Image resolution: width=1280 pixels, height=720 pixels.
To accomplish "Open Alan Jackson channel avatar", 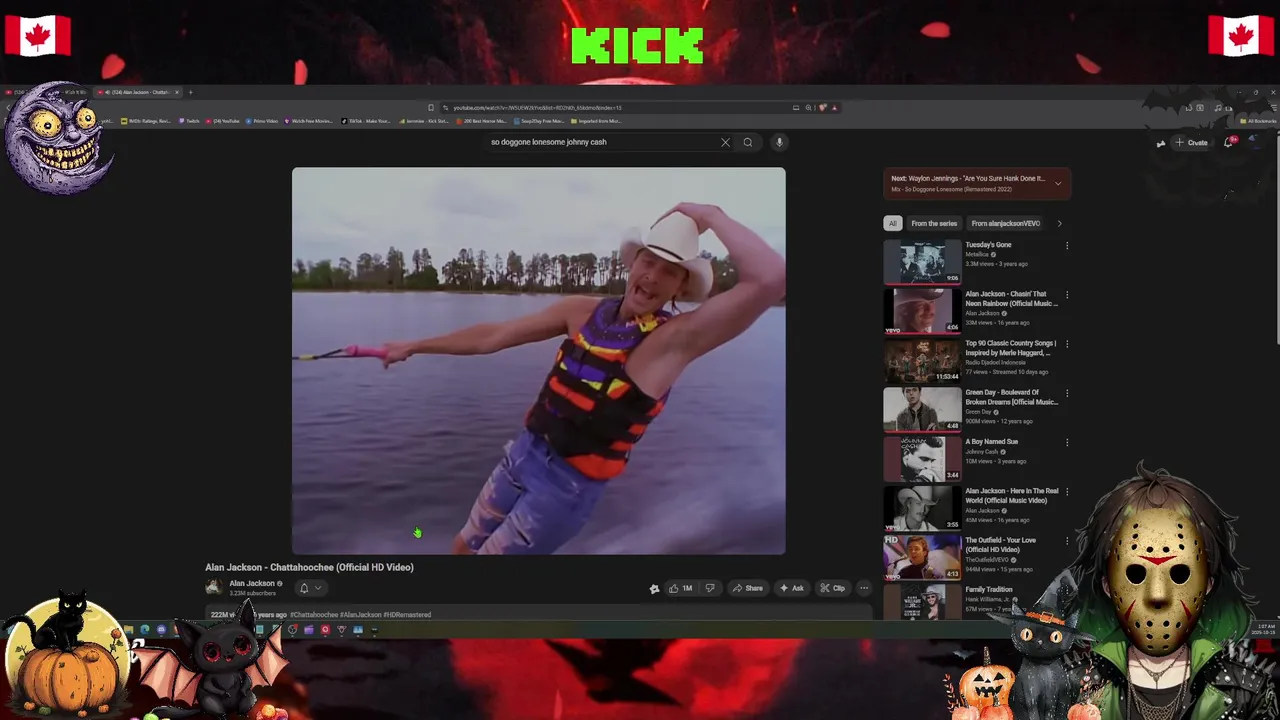I will [214, 587].
